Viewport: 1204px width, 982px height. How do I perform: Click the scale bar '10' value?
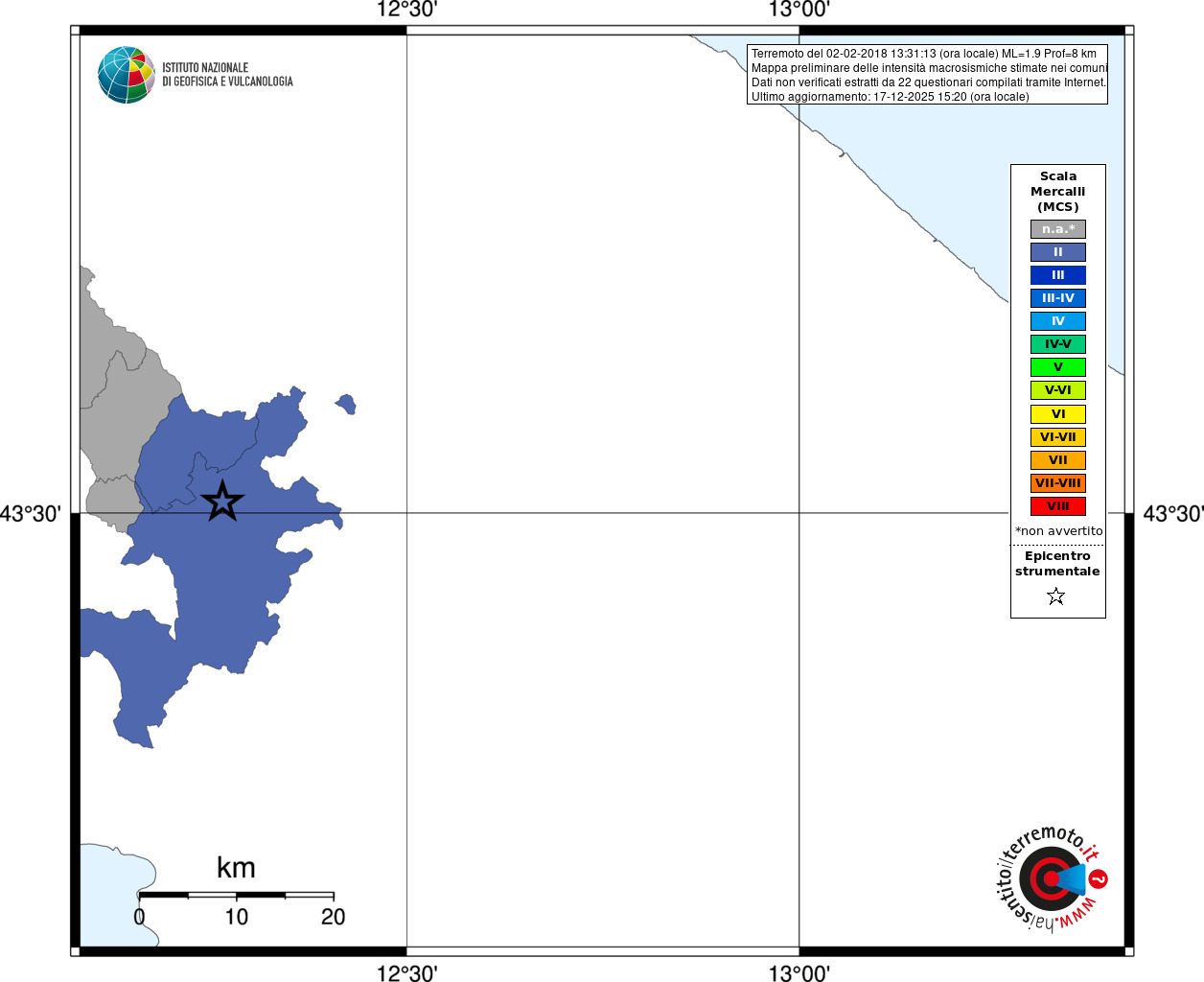coord(236,917)
